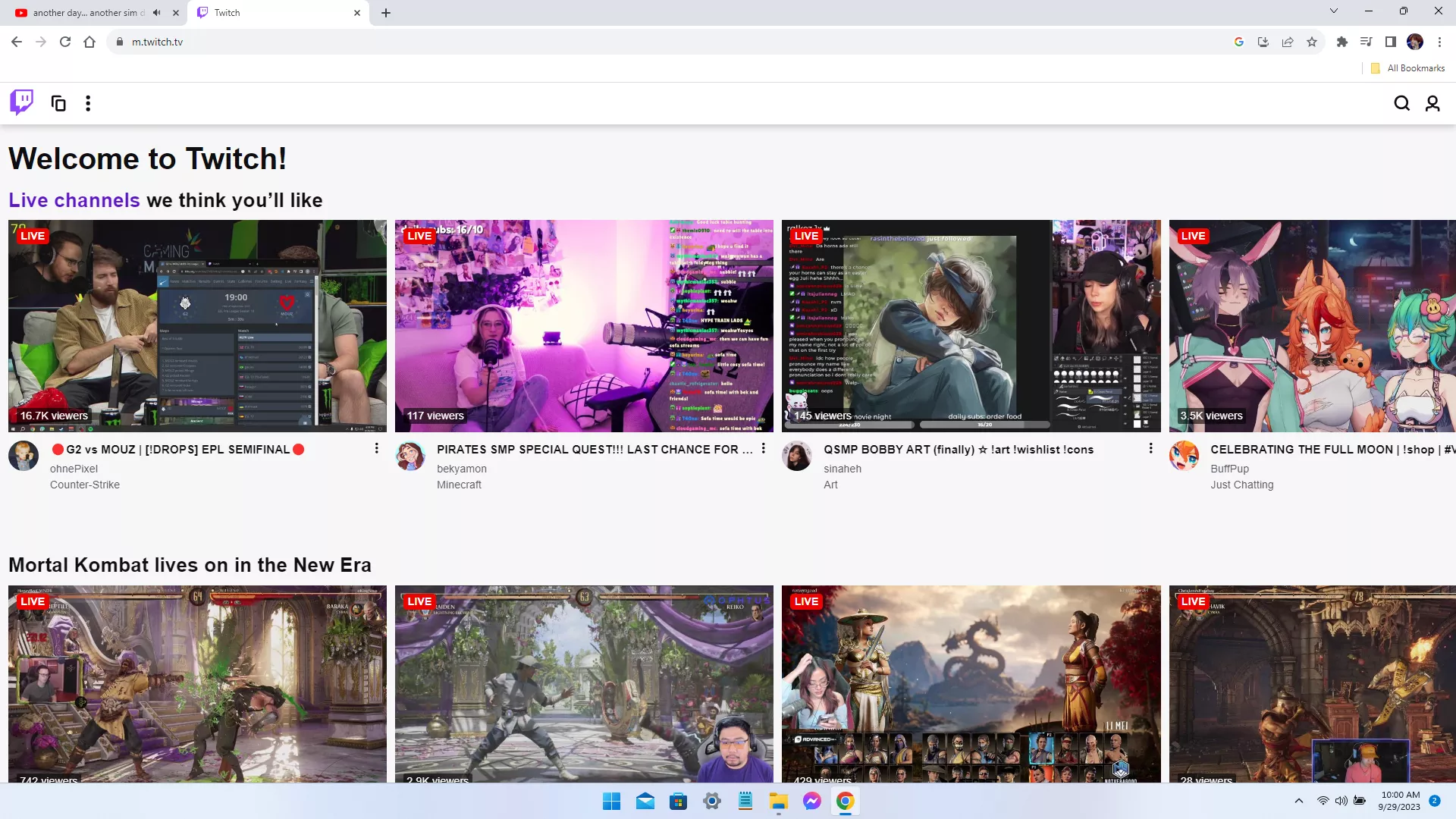Open the Live channels link
This screenshot has width=1456, height=819.
(74, 199)
